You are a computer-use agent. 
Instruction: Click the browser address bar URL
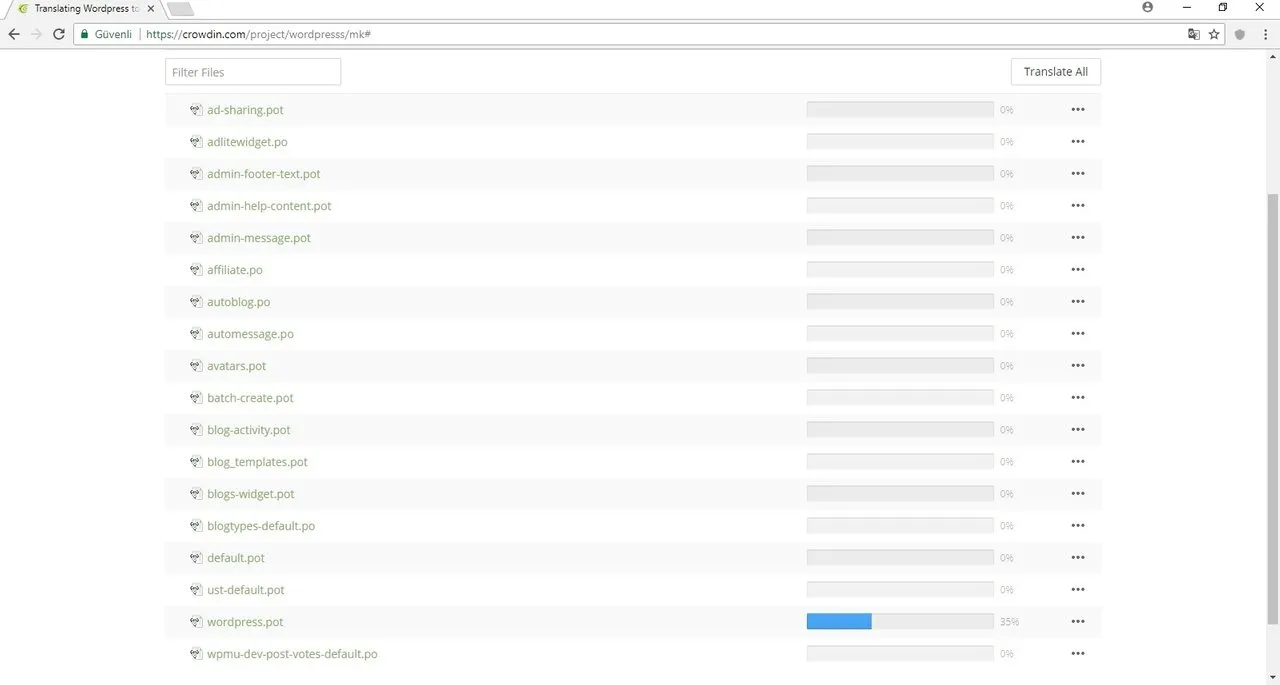[x=258, y=34]
